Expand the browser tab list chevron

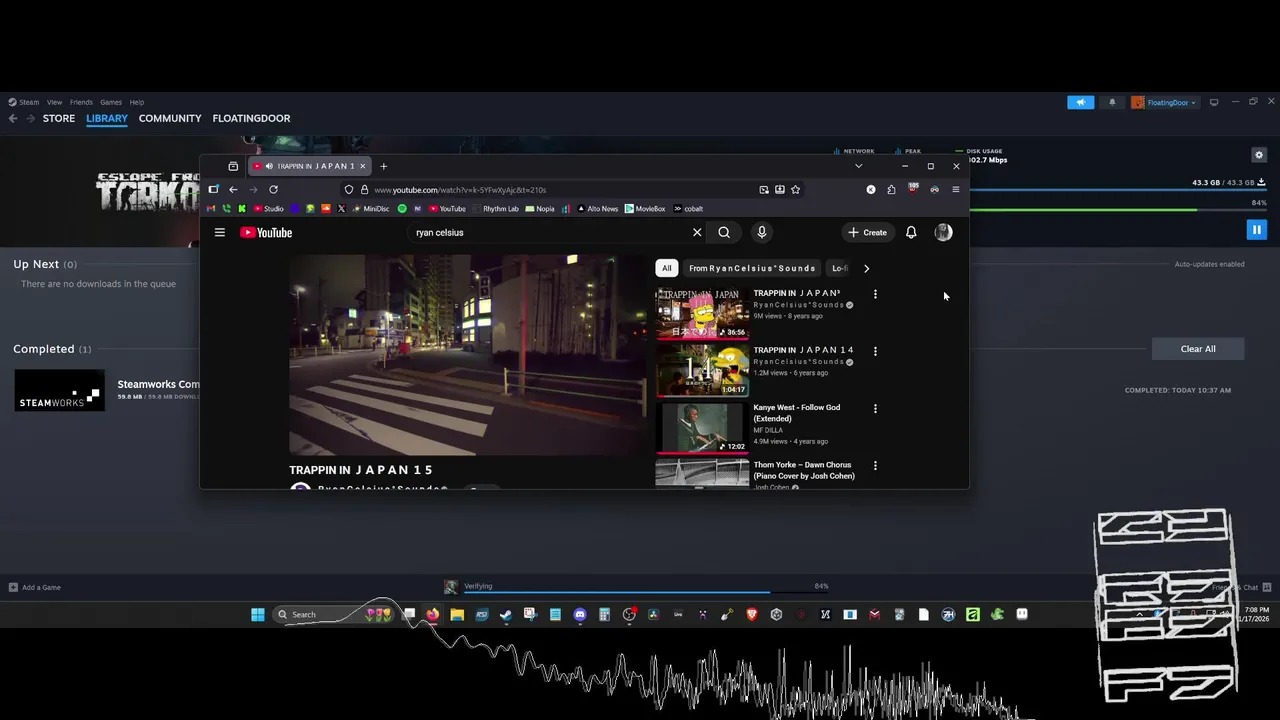[x=858, y=166]
